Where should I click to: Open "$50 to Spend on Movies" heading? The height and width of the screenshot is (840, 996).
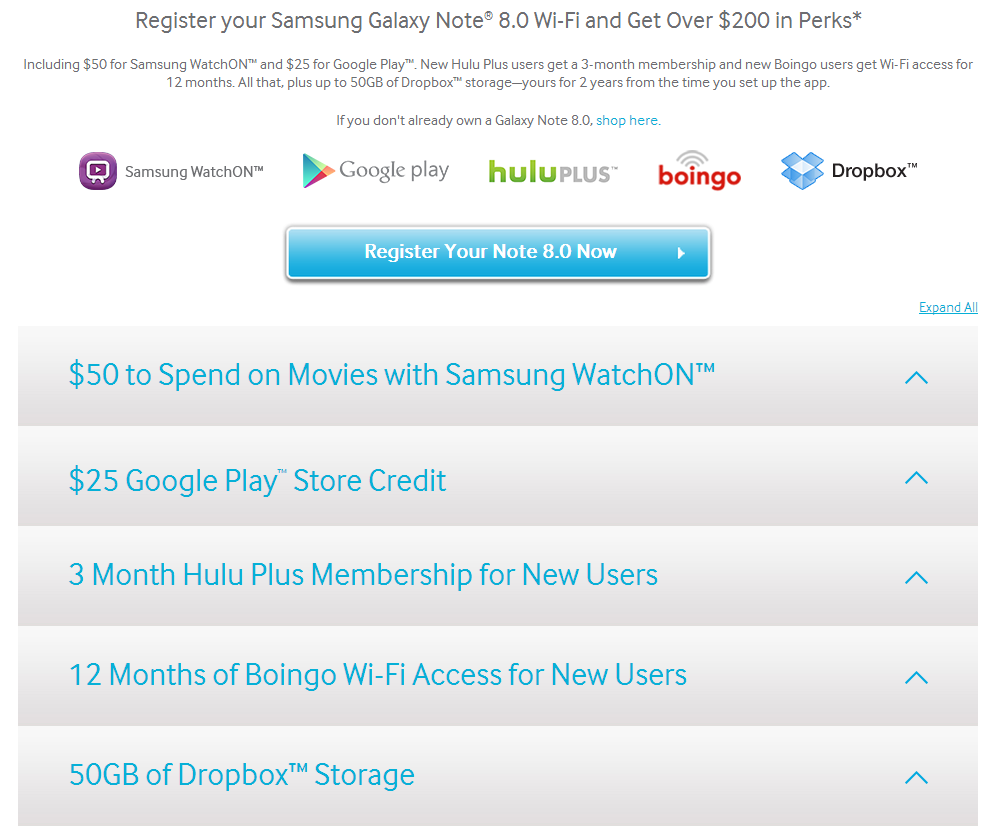[391, 375]
